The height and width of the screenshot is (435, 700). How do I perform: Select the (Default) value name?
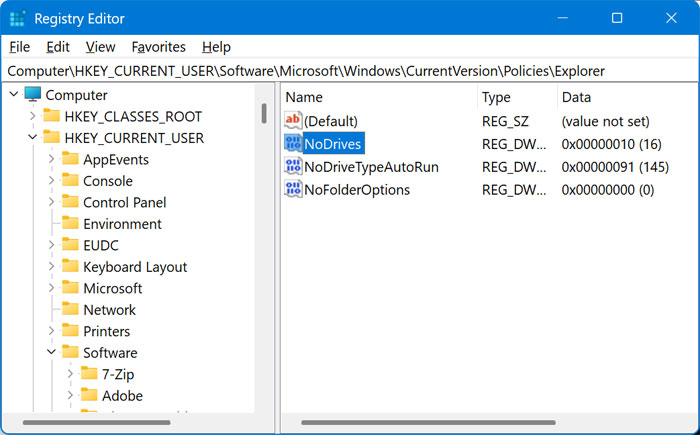point(331,121)
